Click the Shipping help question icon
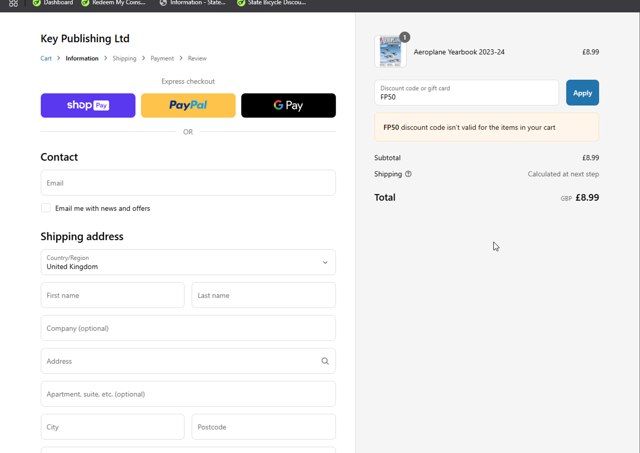 [408, 174]
